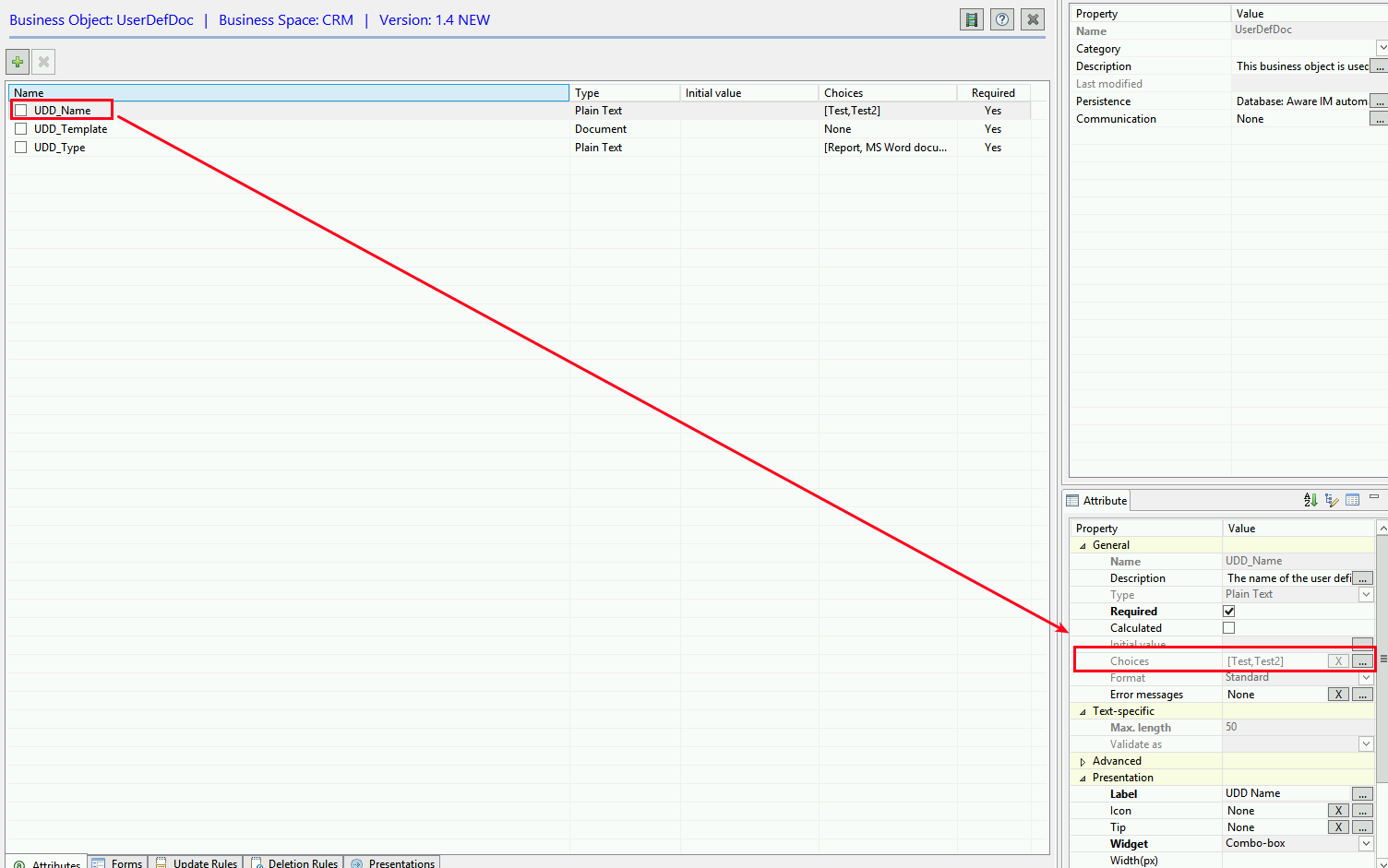Viewport: 1388px width, 868px height.
Task: Sort attribute properties alphabetically
Action: point(1310,500)
